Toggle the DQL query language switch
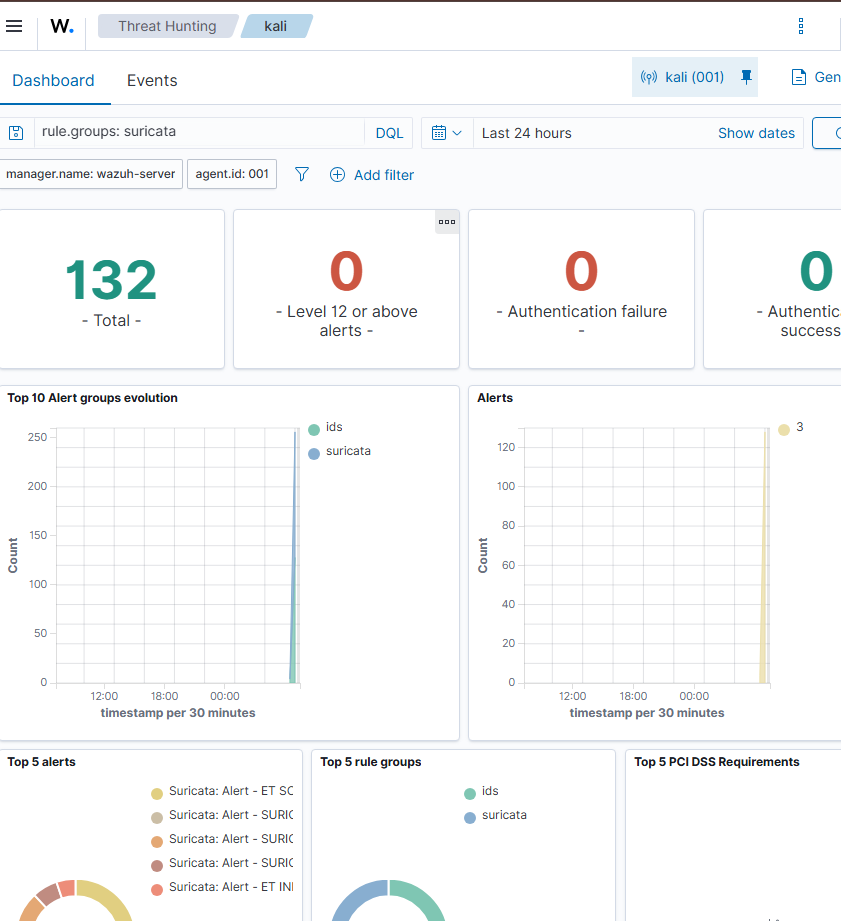This screenshot has width=841, height=921. 389,133
